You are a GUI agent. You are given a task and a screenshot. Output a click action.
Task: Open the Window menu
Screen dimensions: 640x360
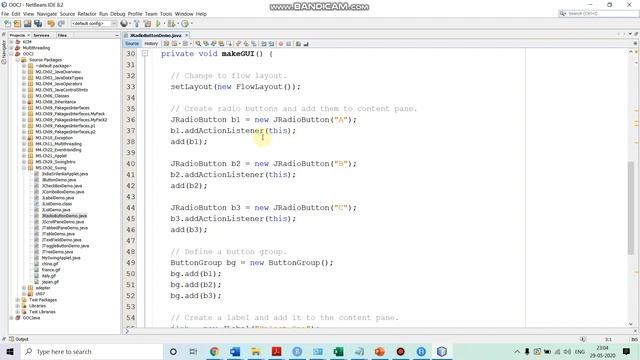click(184, 14)
